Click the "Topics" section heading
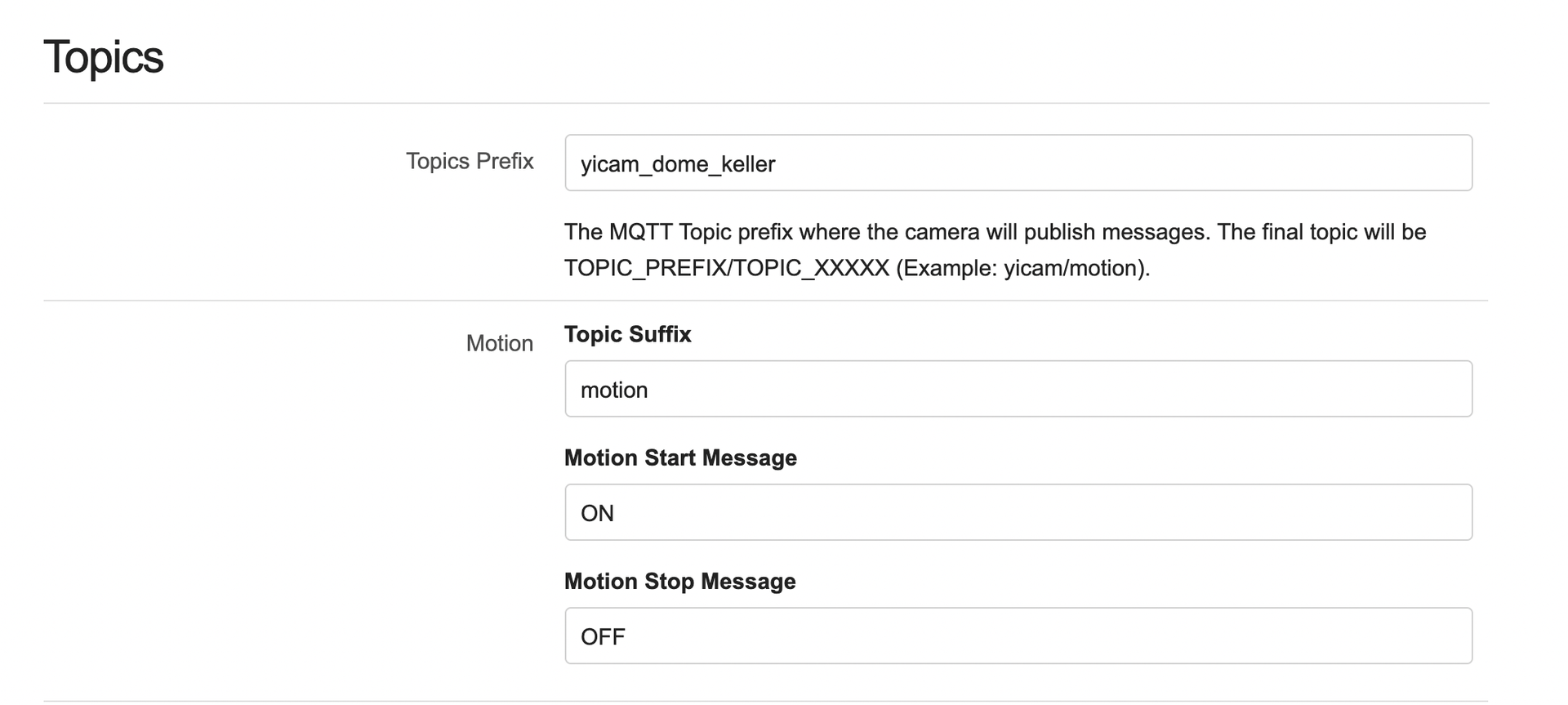Screen dimensions: 1568x705 coord(104,57)
